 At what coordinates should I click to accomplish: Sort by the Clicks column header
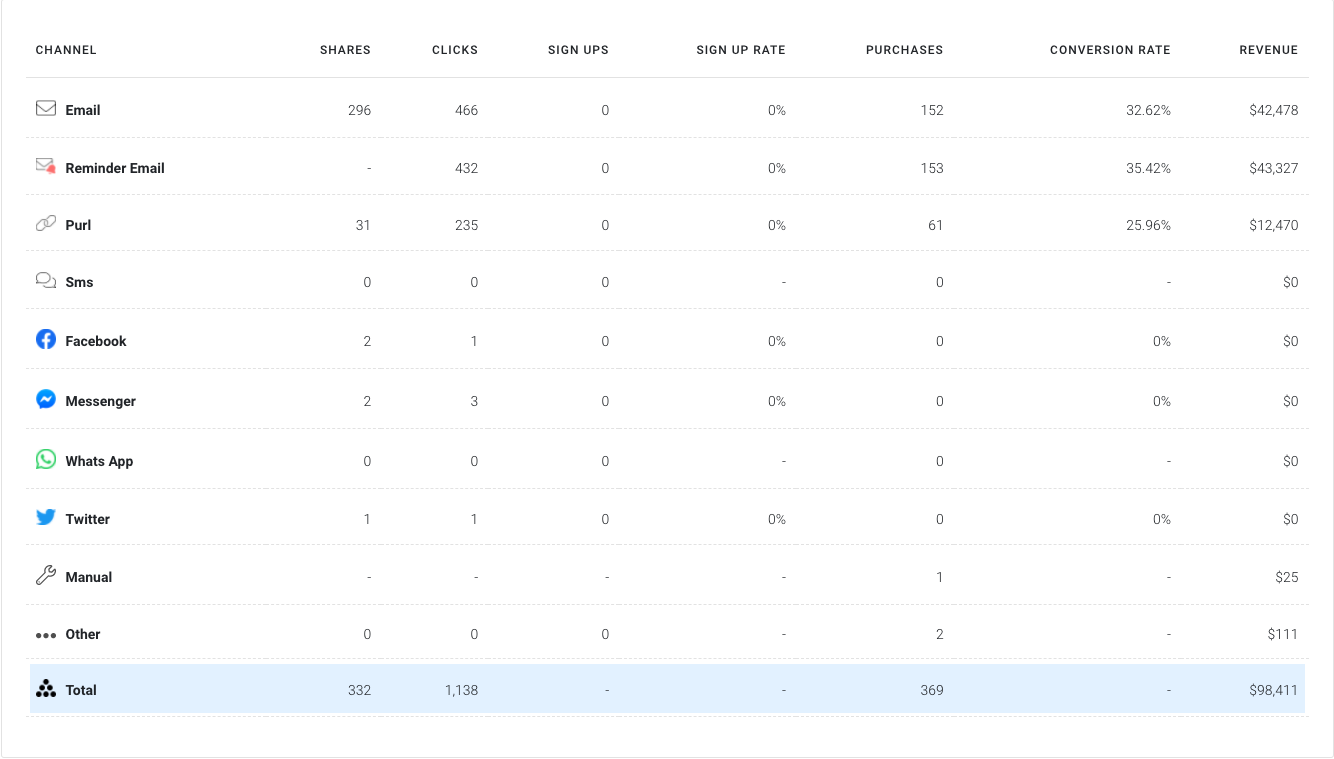[x=455, y=50]
